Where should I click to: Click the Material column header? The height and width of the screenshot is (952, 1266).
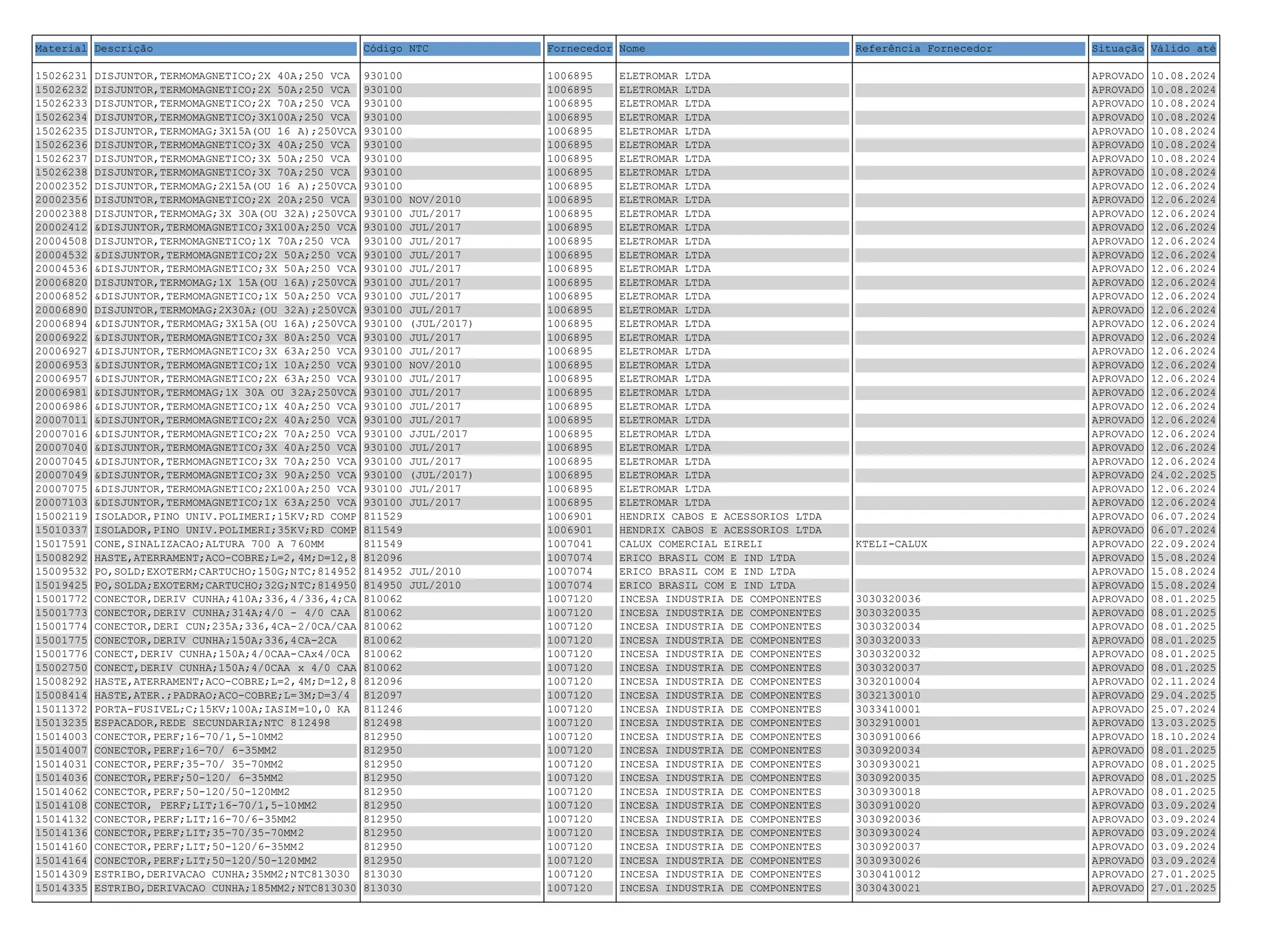coord(61,49)
